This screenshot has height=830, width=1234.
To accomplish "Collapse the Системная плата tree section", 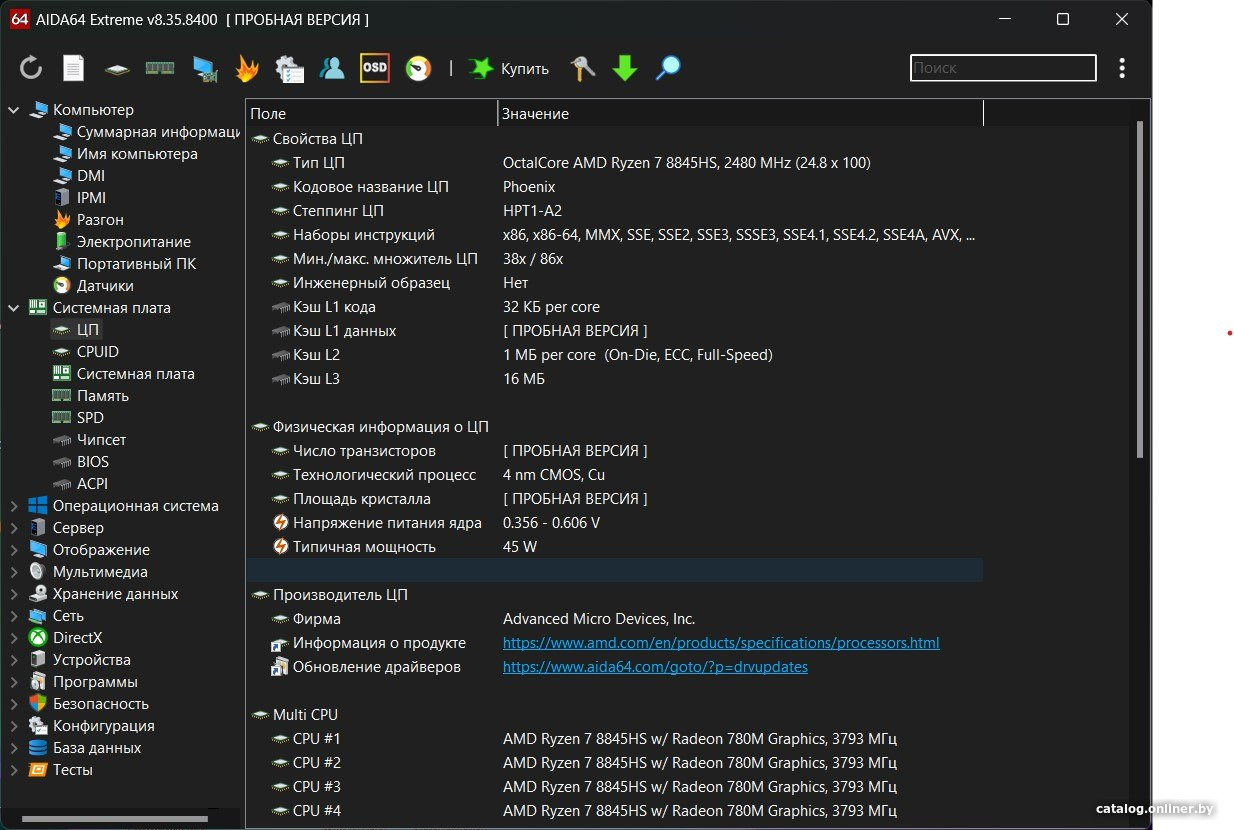I will tap(14, 308).
